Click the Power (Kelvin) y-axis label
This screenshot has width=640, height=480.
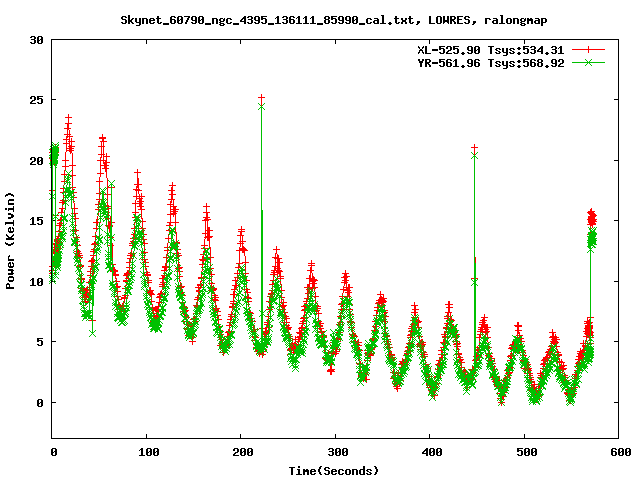(10, 241)
